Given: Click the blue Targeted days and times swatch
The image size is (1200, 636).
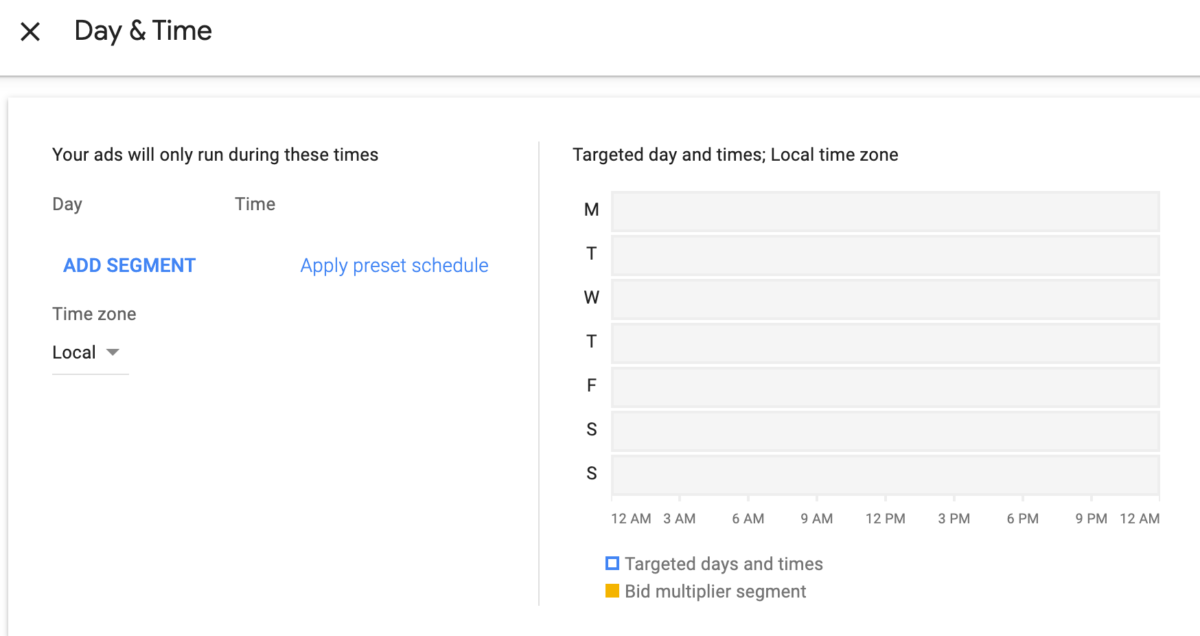Looking at the screenshot, I should click(612, 563).
